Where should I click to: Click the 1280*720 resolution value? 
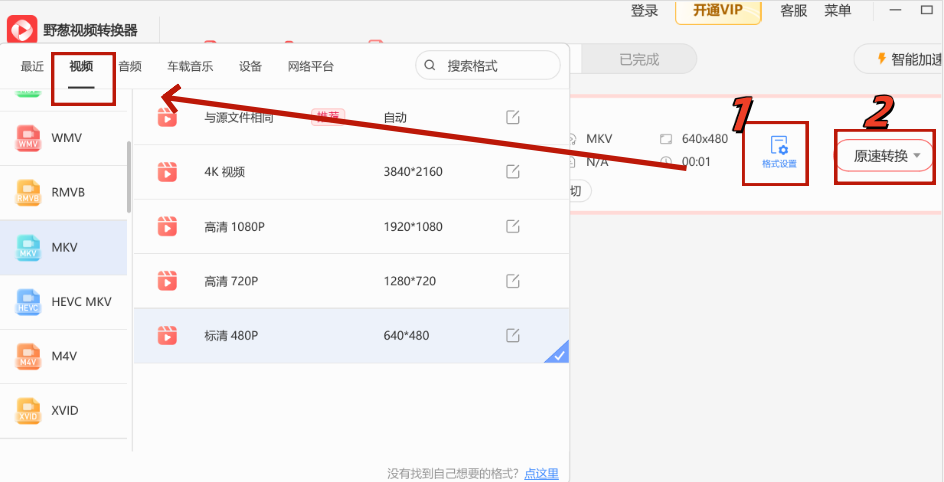click(x=409, y=281)
